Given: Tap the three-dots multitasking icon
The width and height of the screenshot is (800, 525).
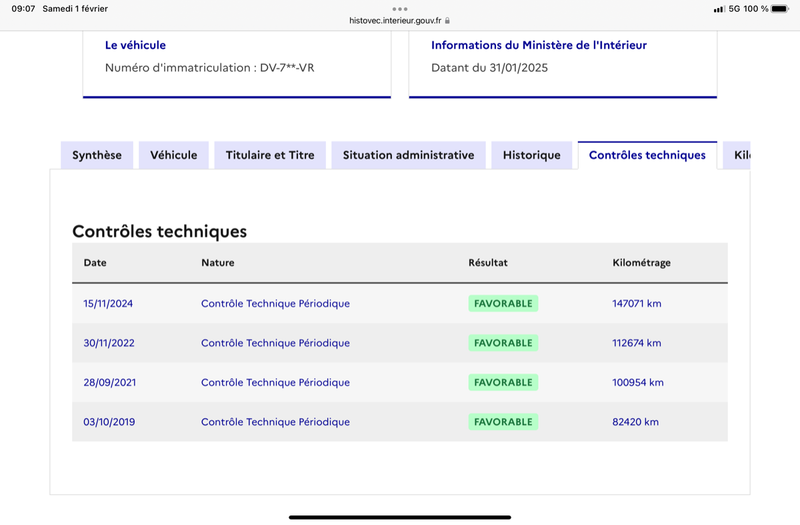Looking at the screenshot, I should pyautogui.click(x=399, y=9).
